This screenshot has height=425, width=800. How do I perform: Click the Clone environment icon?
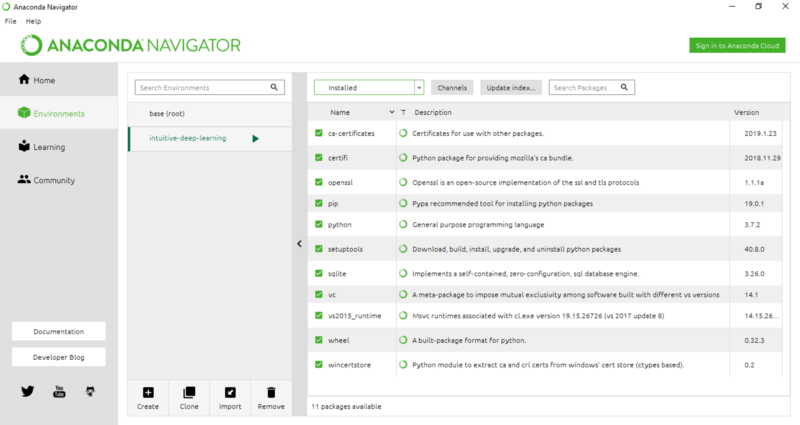[x=189, y=392]
